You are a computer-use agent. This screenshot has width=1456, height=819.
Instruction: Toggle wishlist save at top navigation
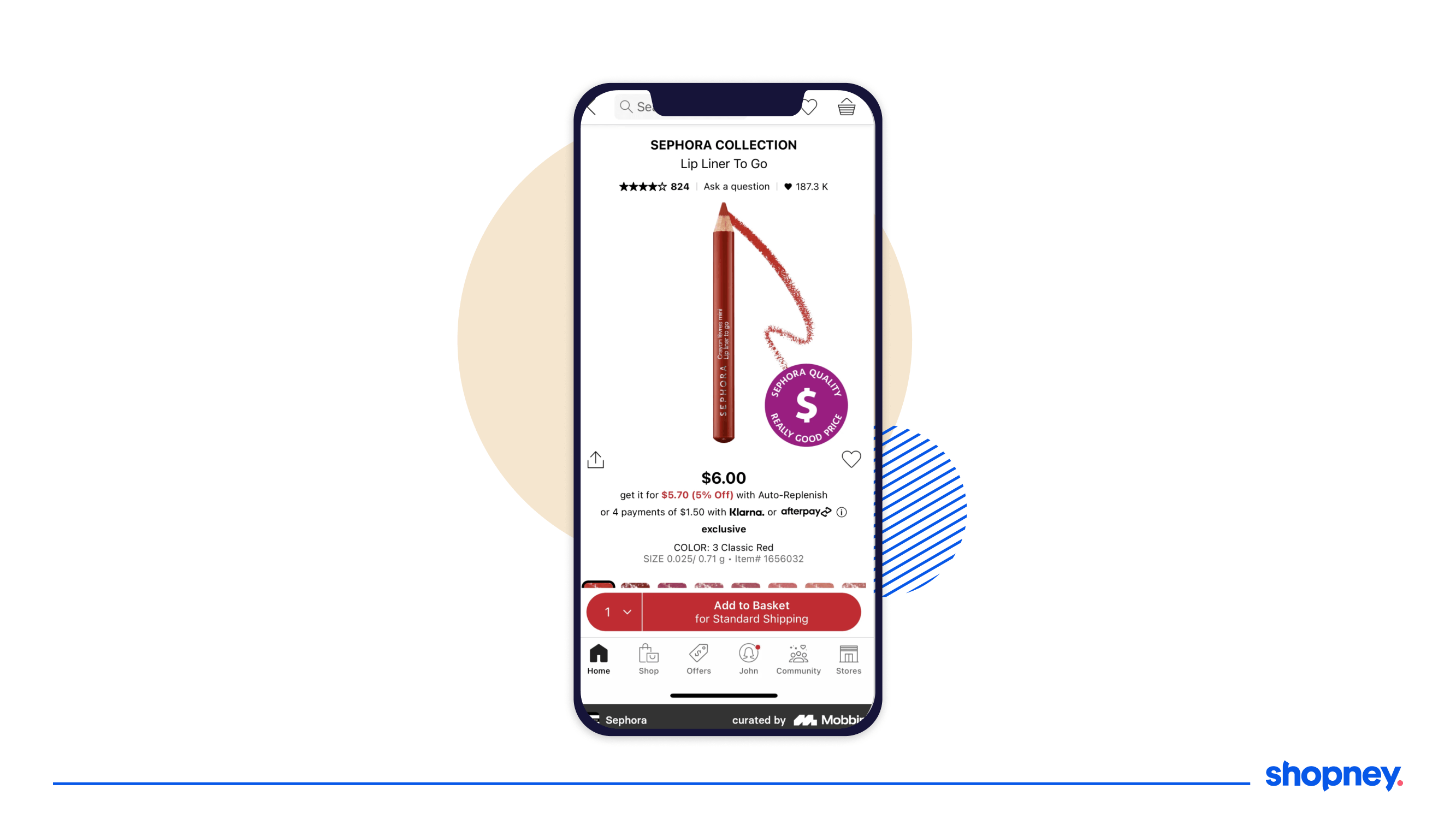coord(811,108)
